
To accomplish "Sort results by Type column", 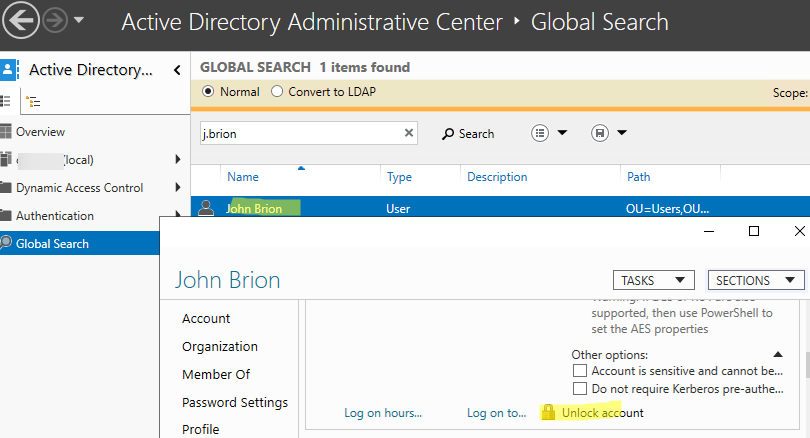I will point(399,177).
